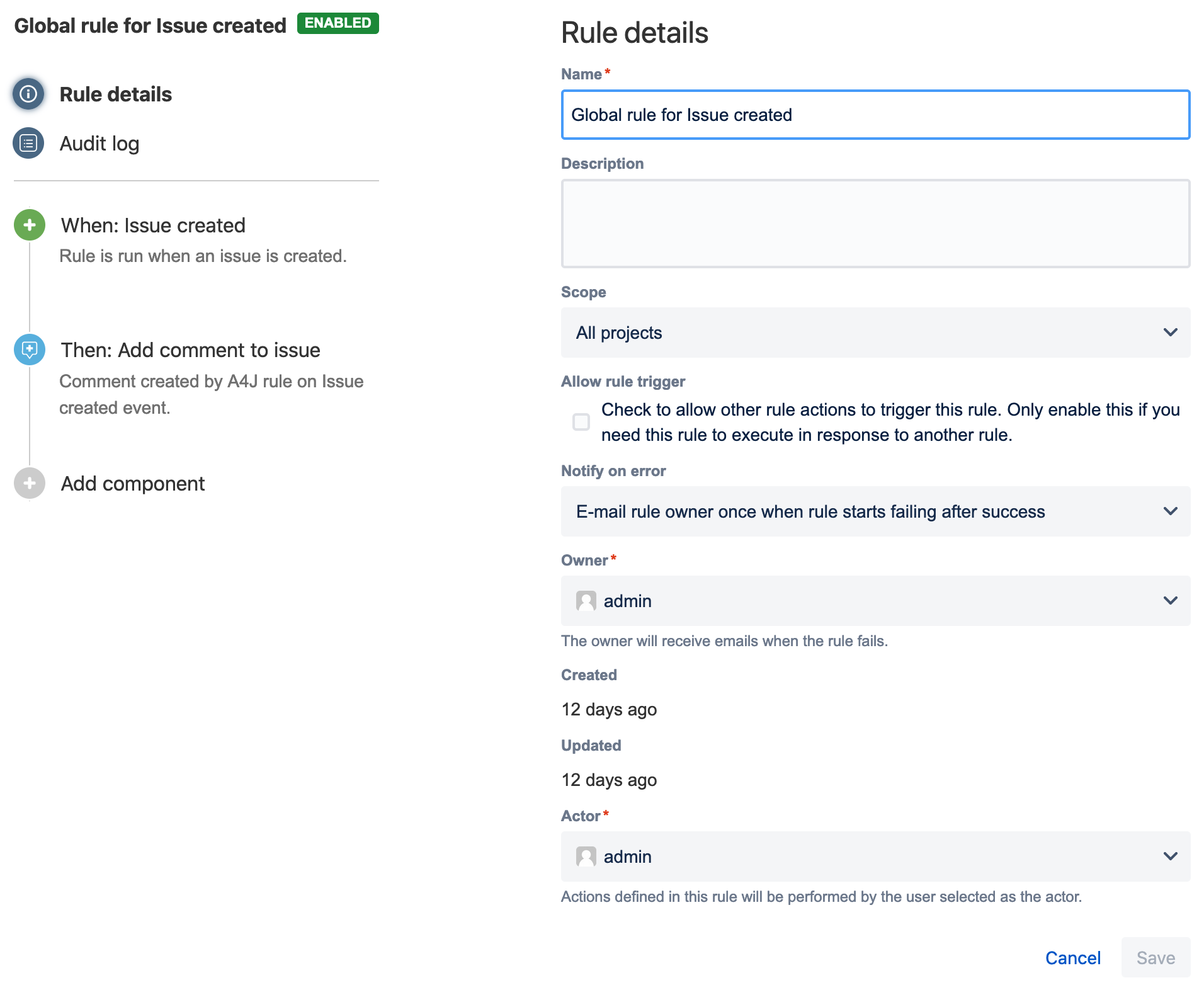Viewport: 1204px width, 990px height.
Task: Expand the Scope All projects dropdown
Action: pos(875,333)
